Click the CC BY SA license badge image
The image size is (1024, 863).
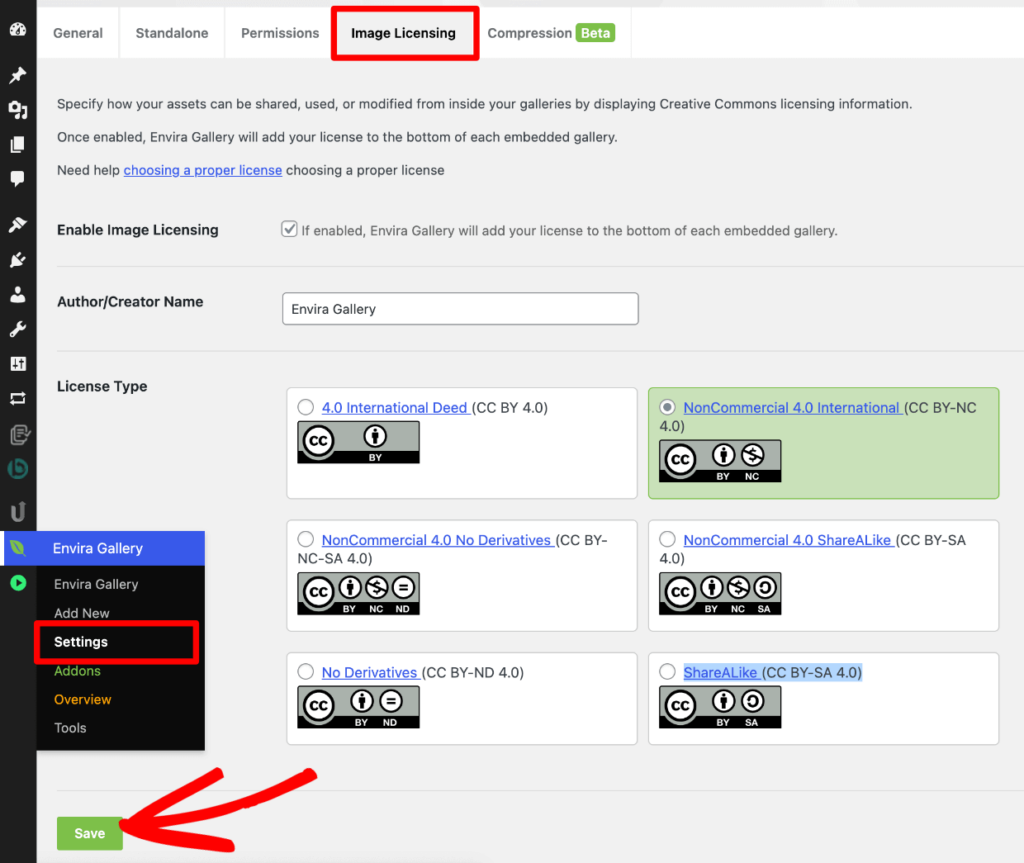pos(720,708)
